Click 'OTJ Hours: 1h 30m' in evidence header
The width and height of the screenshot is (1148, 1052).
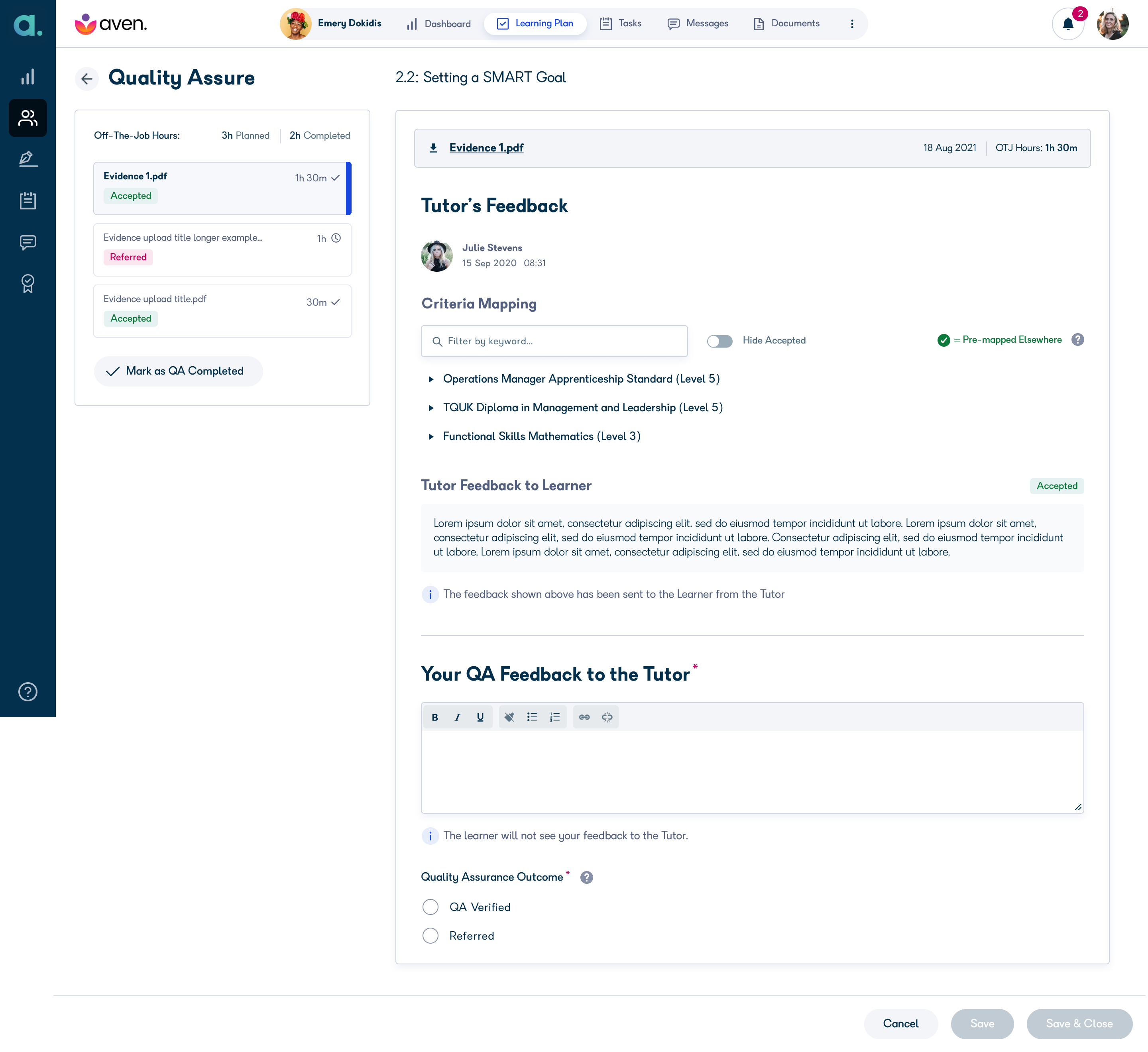(x=1036, y=148)
